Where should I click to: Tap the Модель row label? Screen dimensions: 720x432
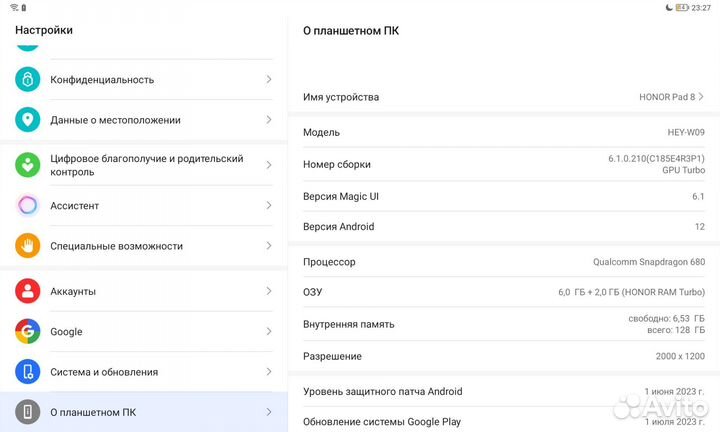(x=321, y=132)
